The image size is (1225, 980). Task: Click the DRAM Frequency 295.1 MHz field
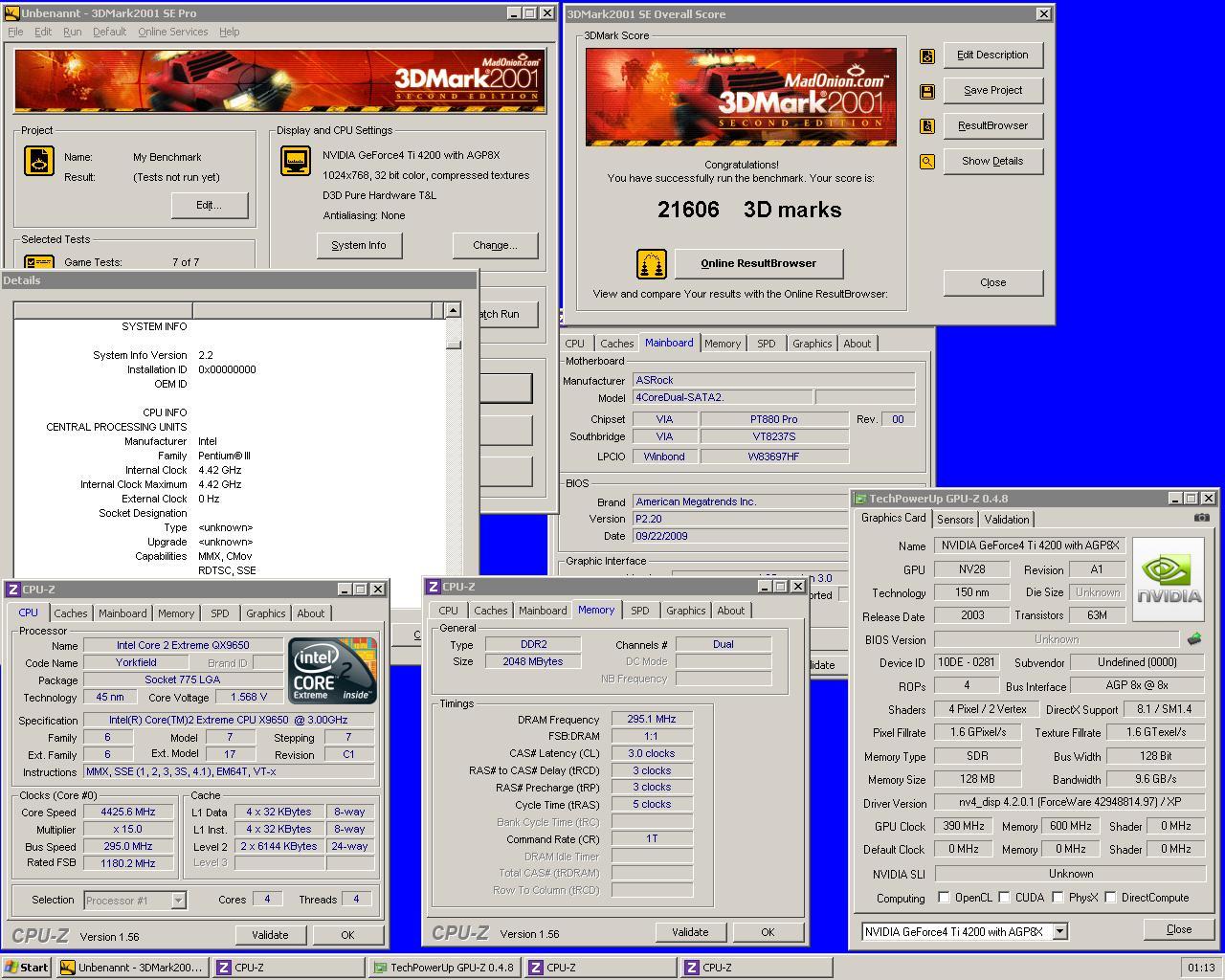click(652, 719)
